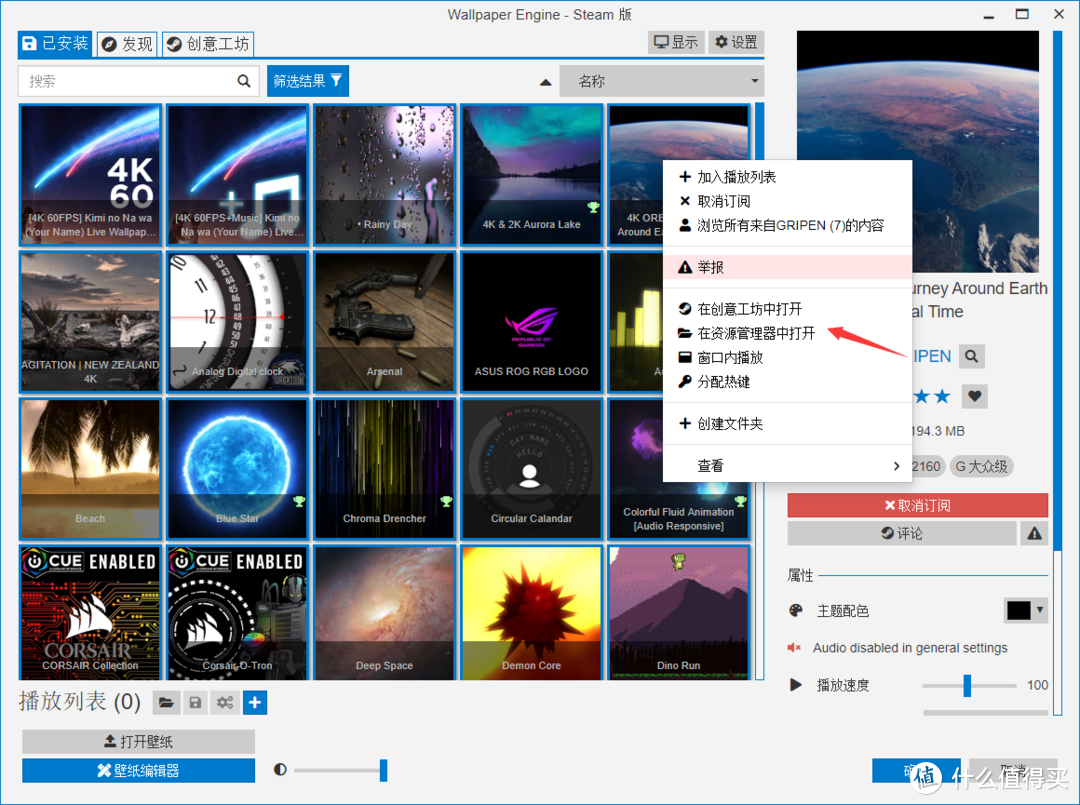Click the 播放速度 slider handle

(x=967, y=685)
